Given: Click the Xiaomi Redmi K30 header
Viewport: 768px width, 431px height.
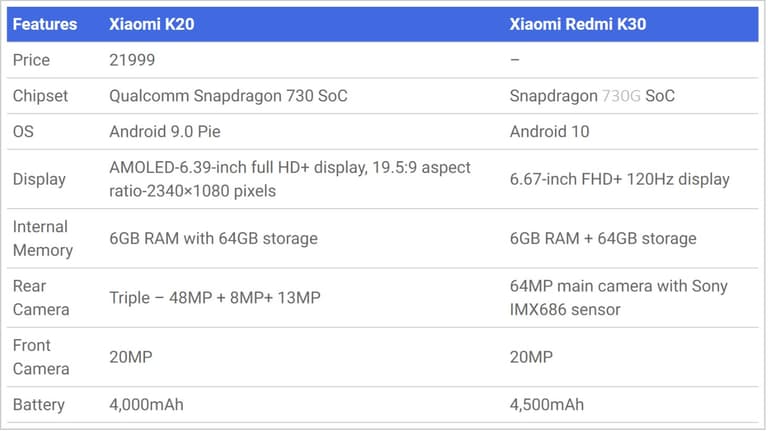Looking at the screenshot, I should pyautogui.click(x=578, y=24).
